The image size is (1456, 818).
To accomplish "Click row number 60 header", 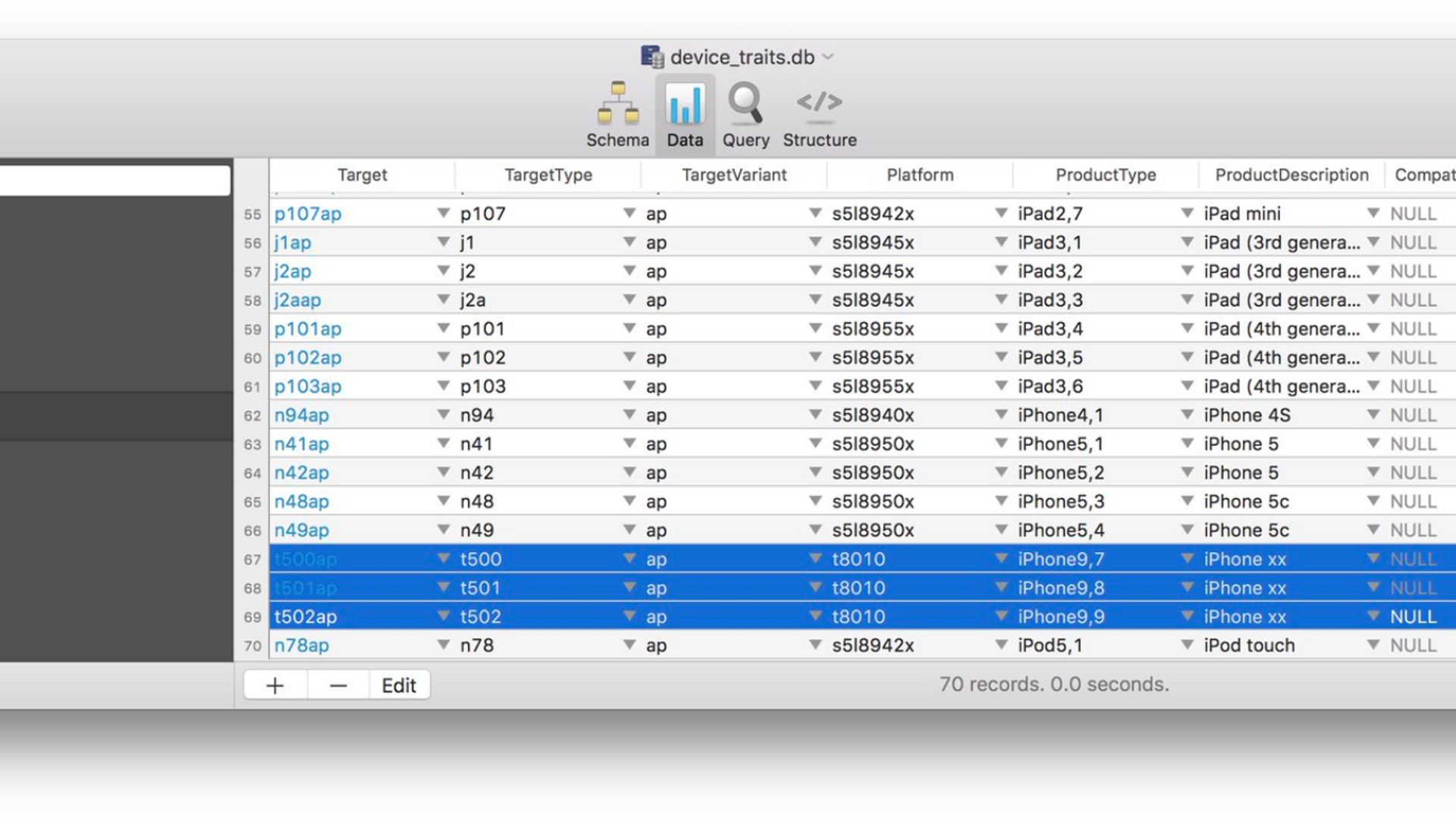I will [x=252, y=358].
